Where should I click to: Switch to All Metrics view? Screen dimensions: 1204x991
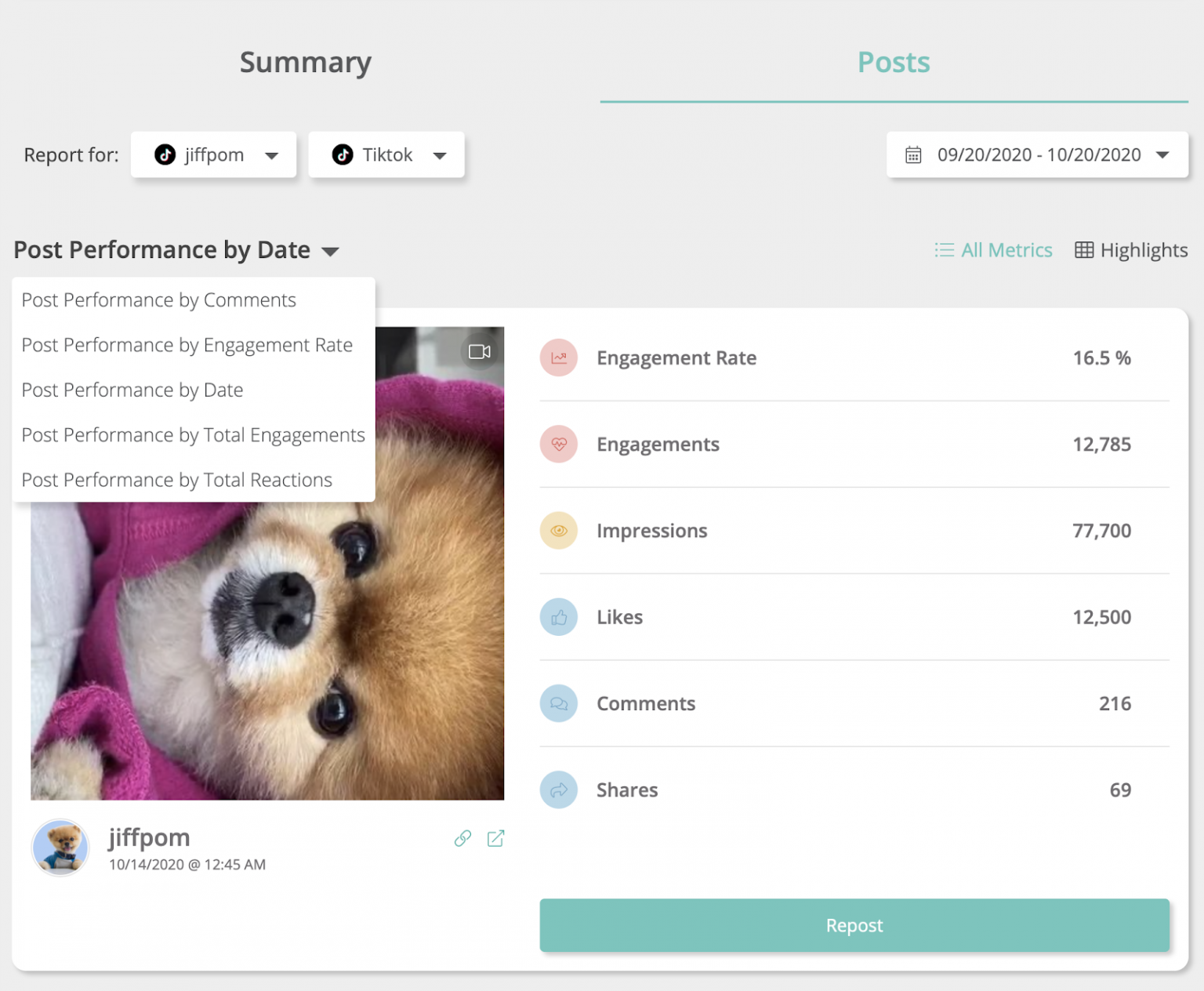(993, 250)
